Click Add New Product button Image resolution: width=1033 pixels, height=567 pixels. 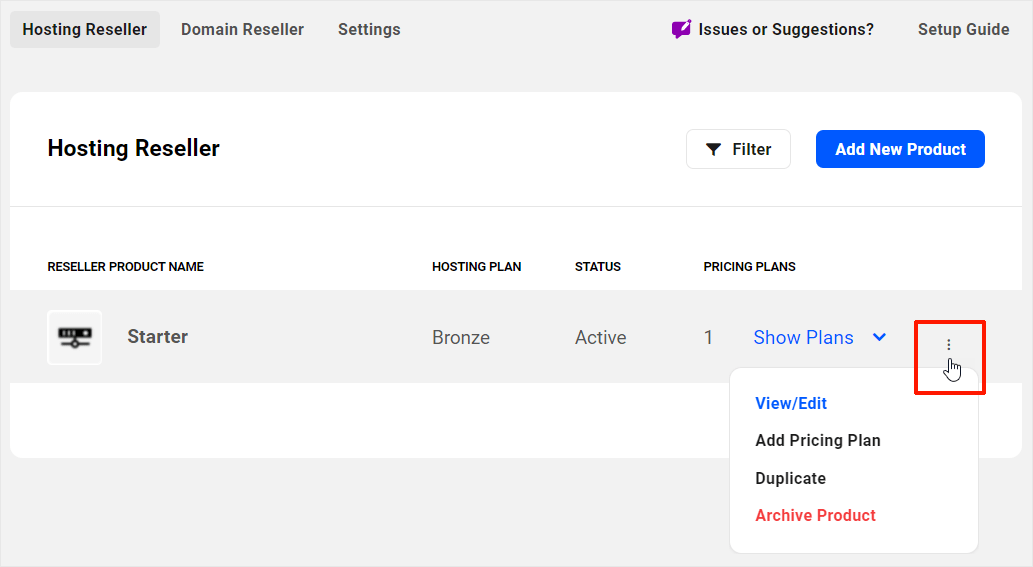point(900,149)
